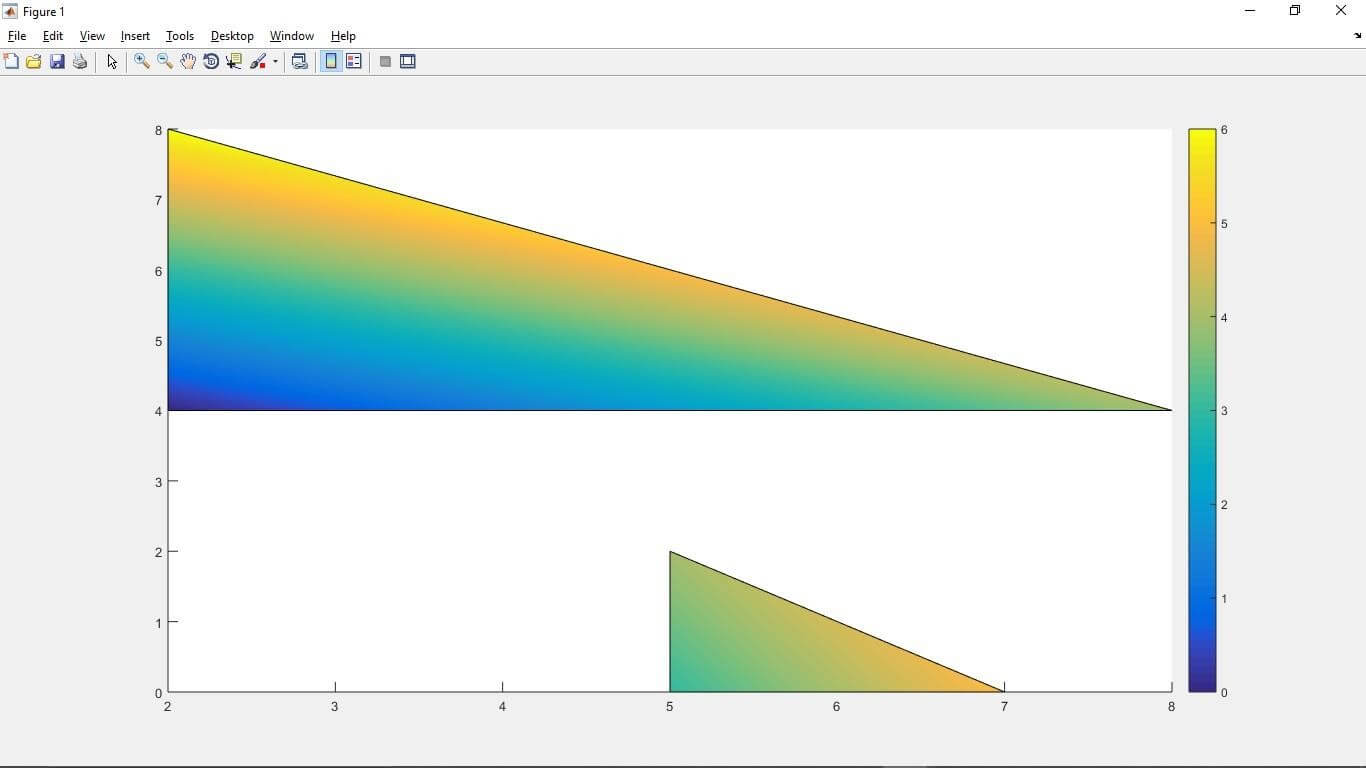Save the current figure
This screenshot has height=768, width=1366.
coord(57,61)
